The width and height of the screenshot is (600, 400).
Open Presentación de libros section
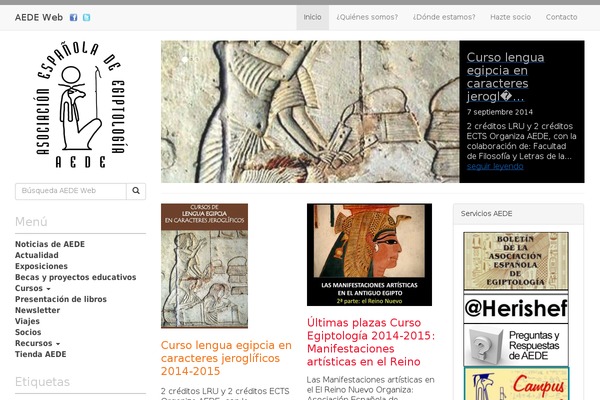(61, 299)
